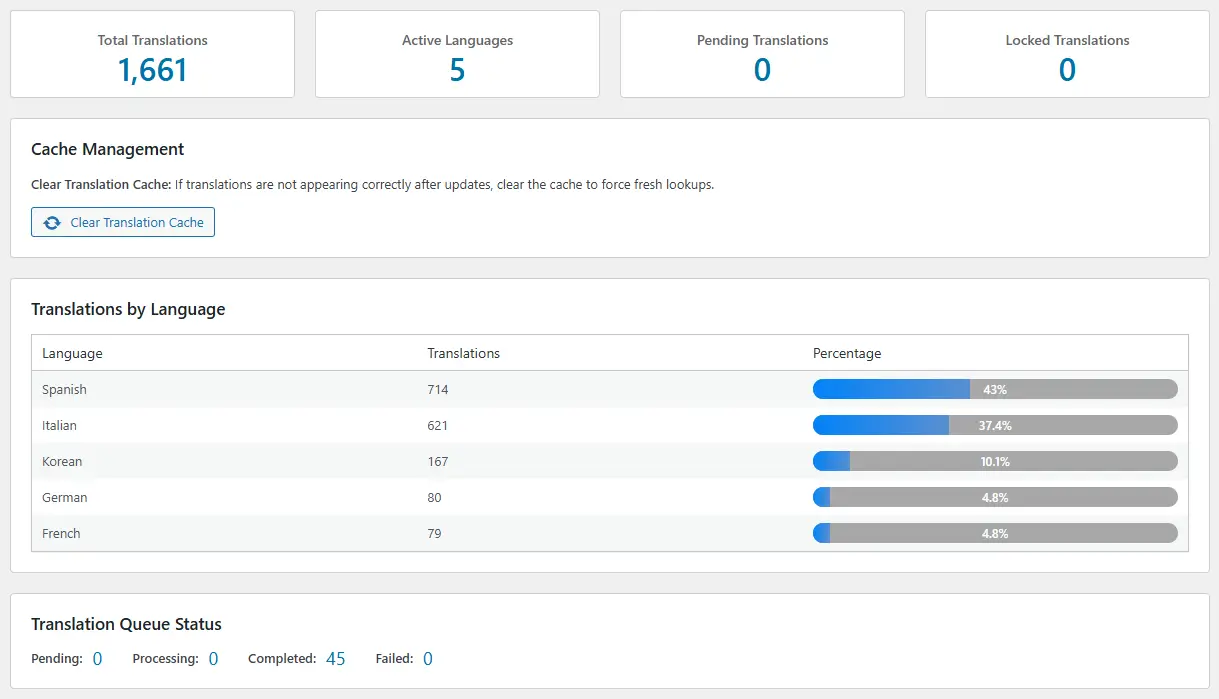
Task: Click the Total Translations count 1,661
Action: [152, 70]
